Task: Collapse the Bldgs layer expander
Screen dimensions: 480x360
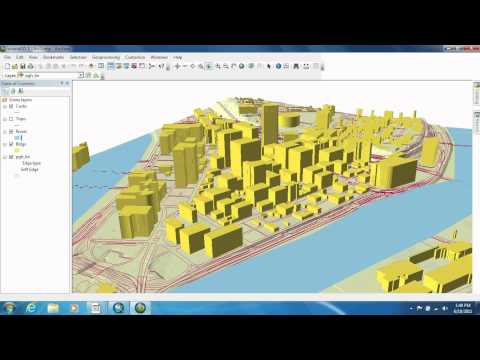Action: 5,144
